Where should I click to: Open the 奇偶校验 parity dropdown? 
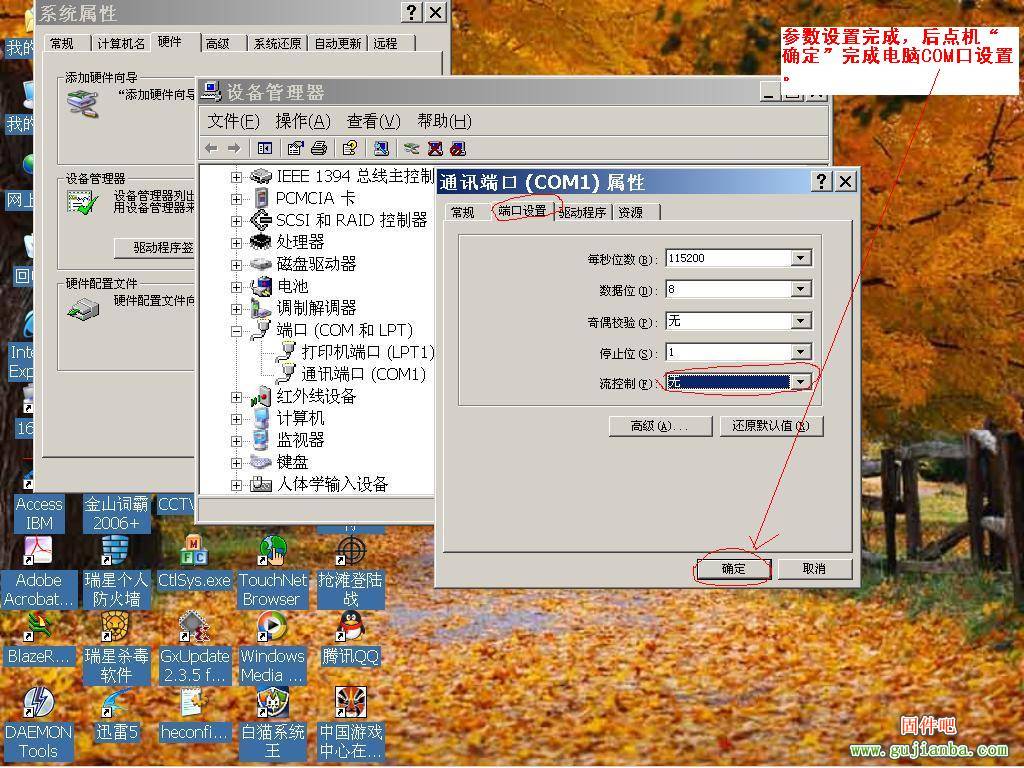(x=800, y=321)
